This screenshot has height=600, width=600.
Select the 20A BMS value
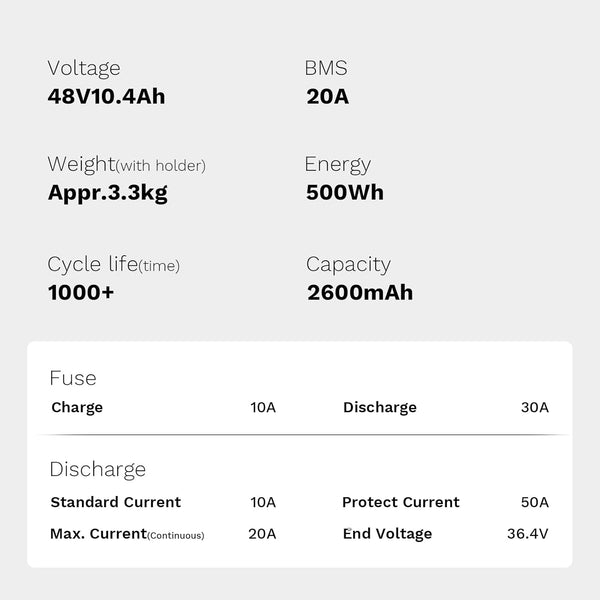tap(328, 96)
